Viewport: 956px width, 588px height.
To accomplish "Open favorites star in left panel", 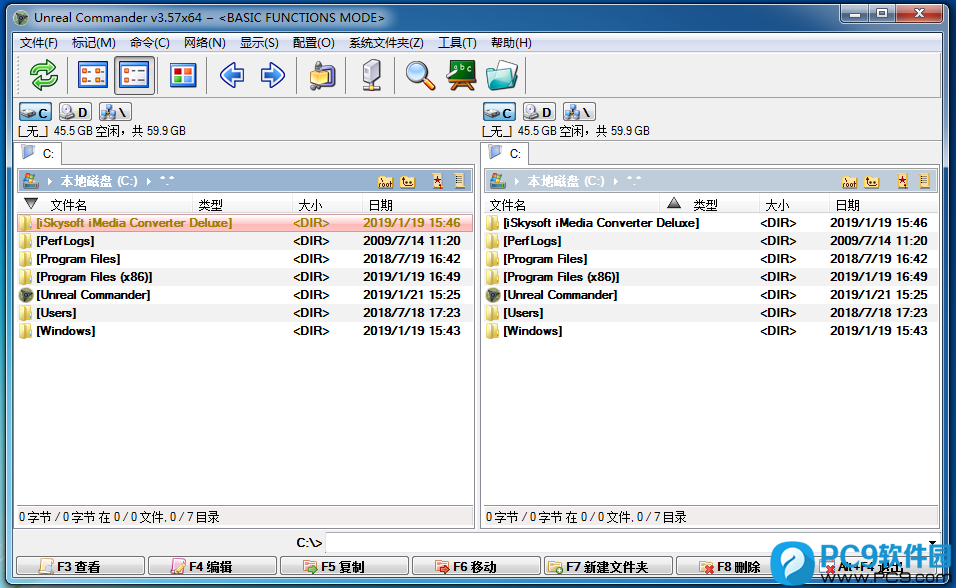I will [437, 181].
